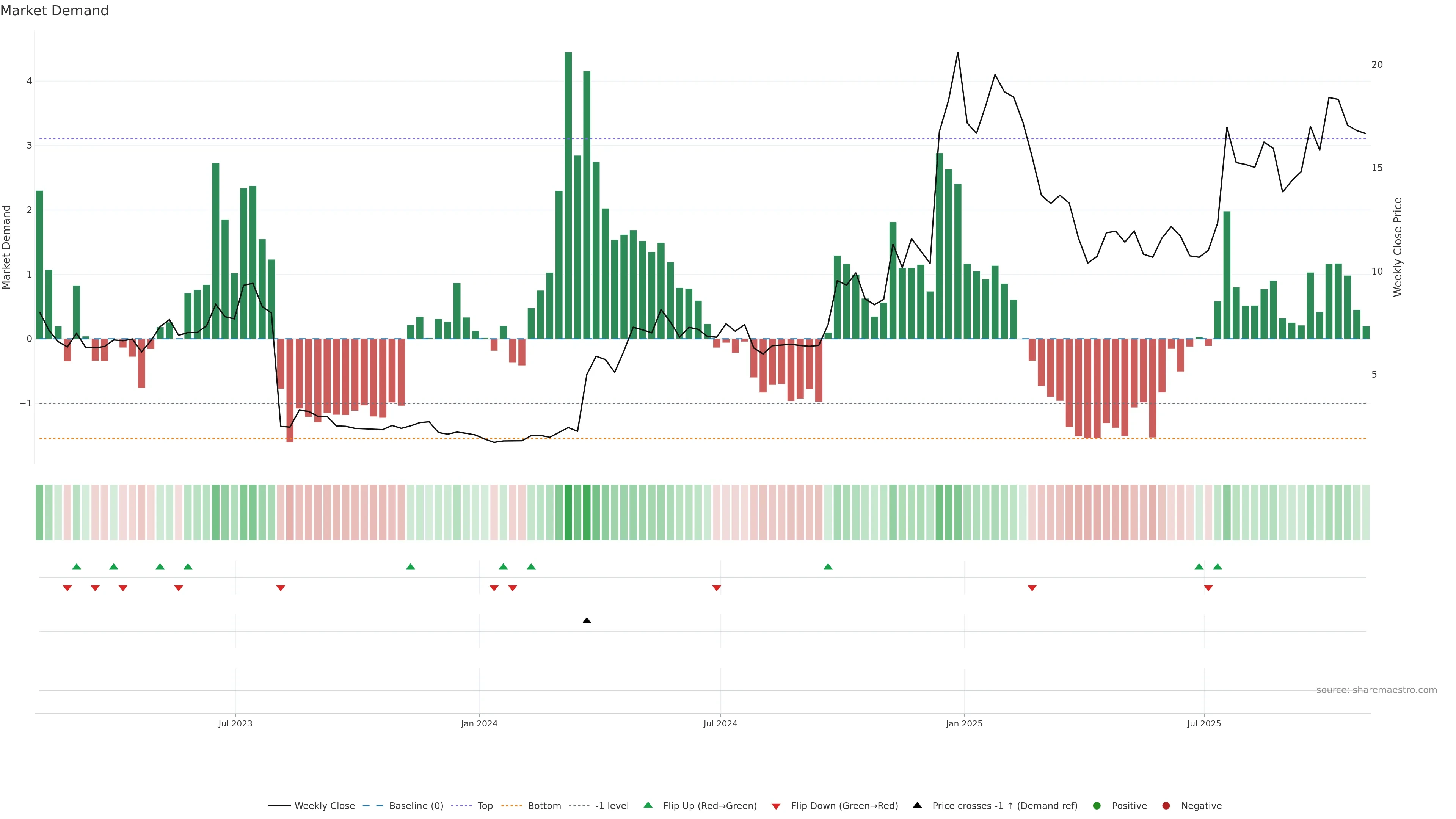Click the Flip Down red triangle legend icon

[776, 806]
